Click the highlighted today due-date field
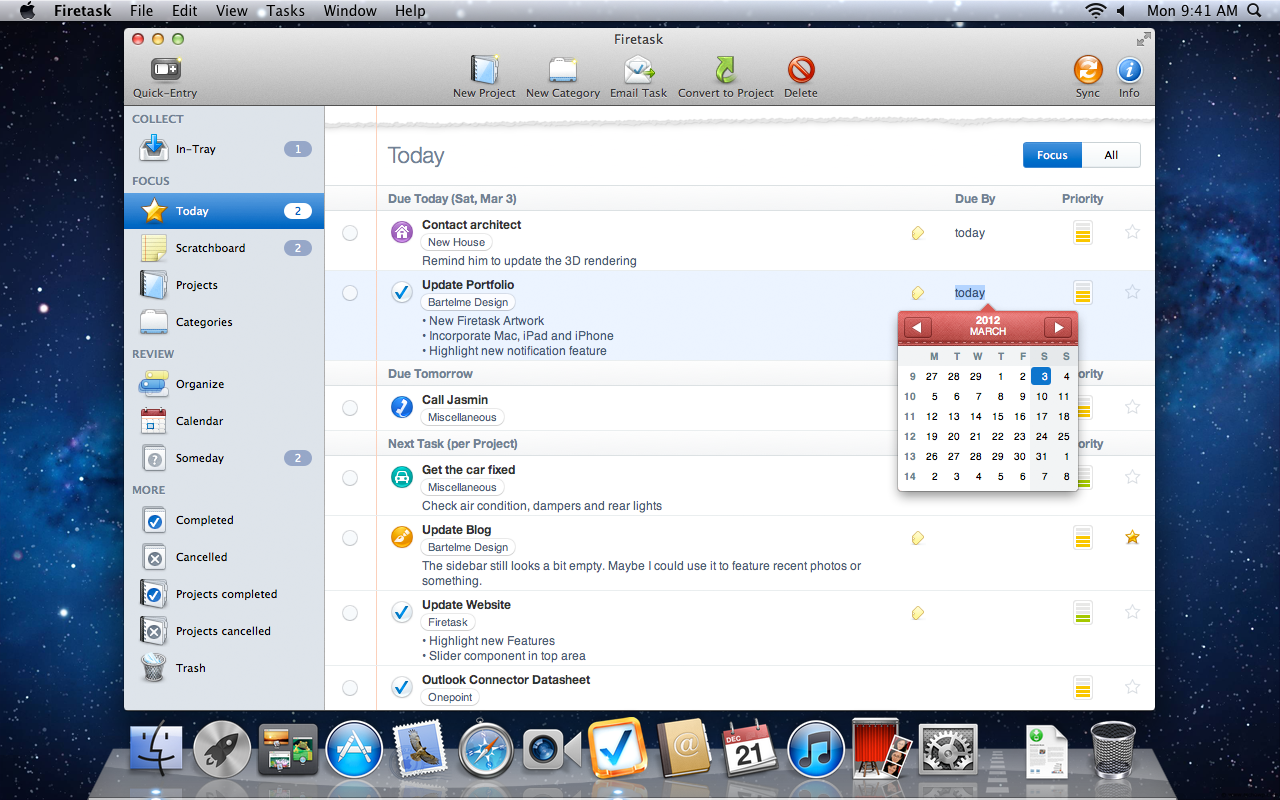 click(970, 293)
